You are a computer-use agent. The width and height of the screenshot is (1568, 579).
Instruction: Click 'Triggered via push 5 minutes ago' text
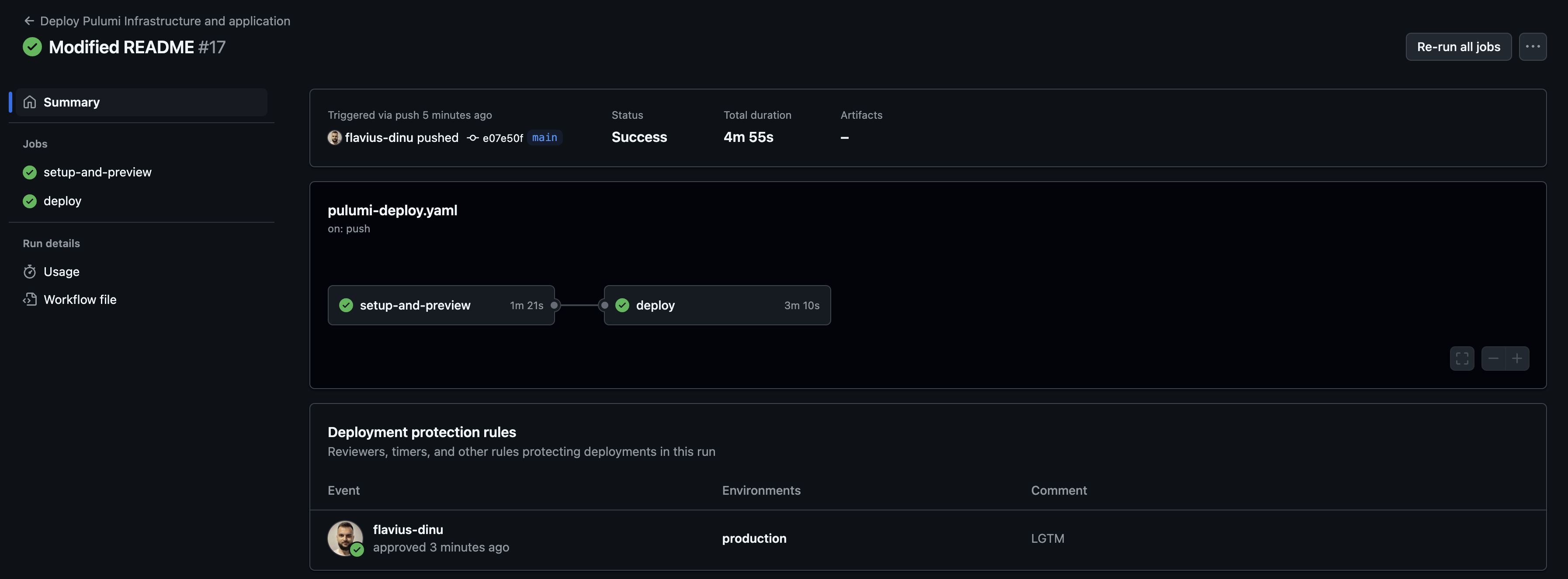click(x=409, y=115)
